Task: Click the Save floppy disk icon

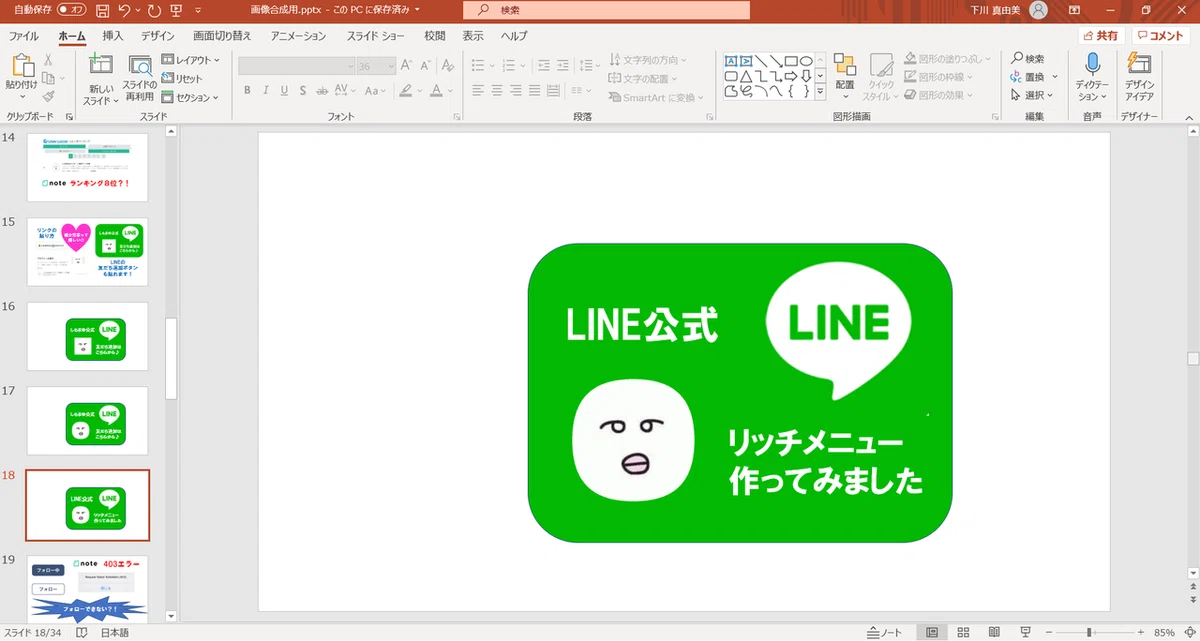Action: pyautogui.click(x=103, y=10)
